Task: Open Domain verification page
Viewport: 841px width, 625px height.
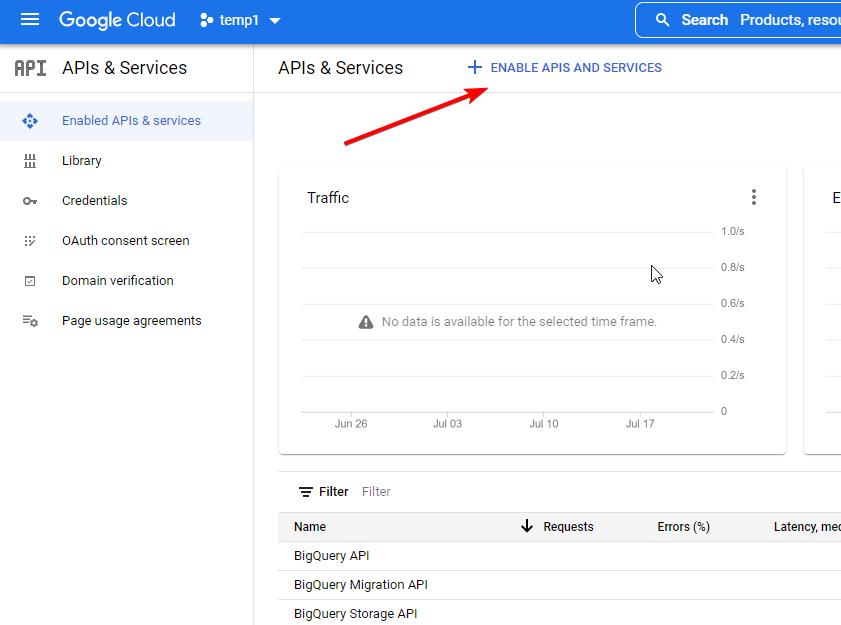Action: 127,281
